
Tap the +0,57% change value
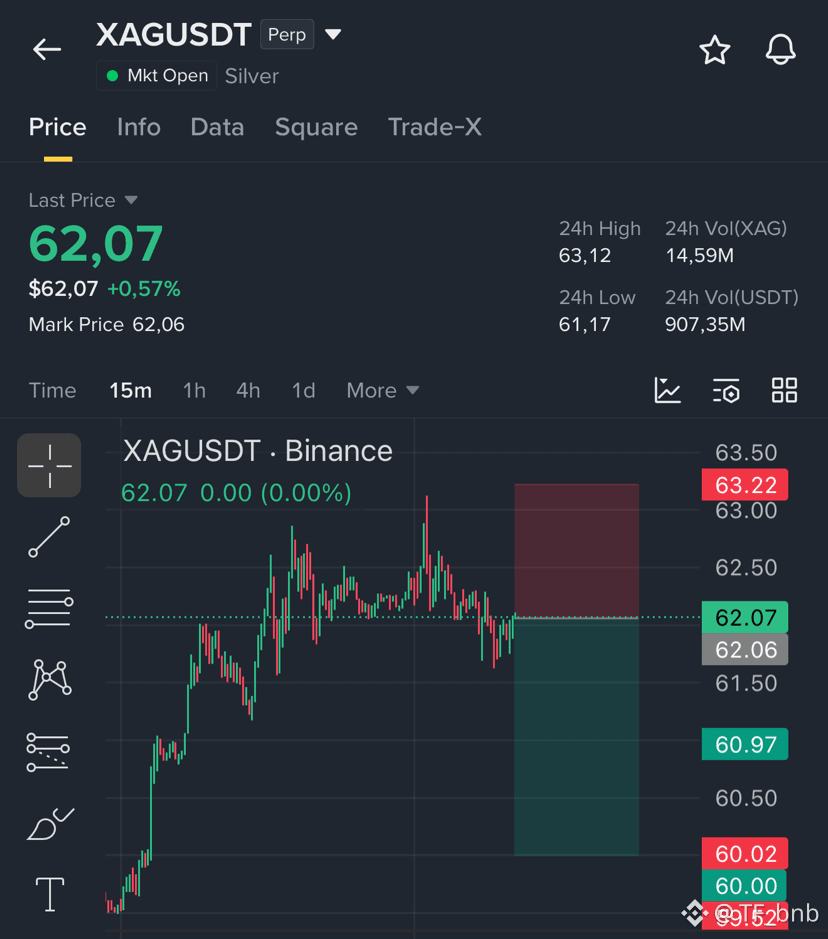(x=144, y=289)
